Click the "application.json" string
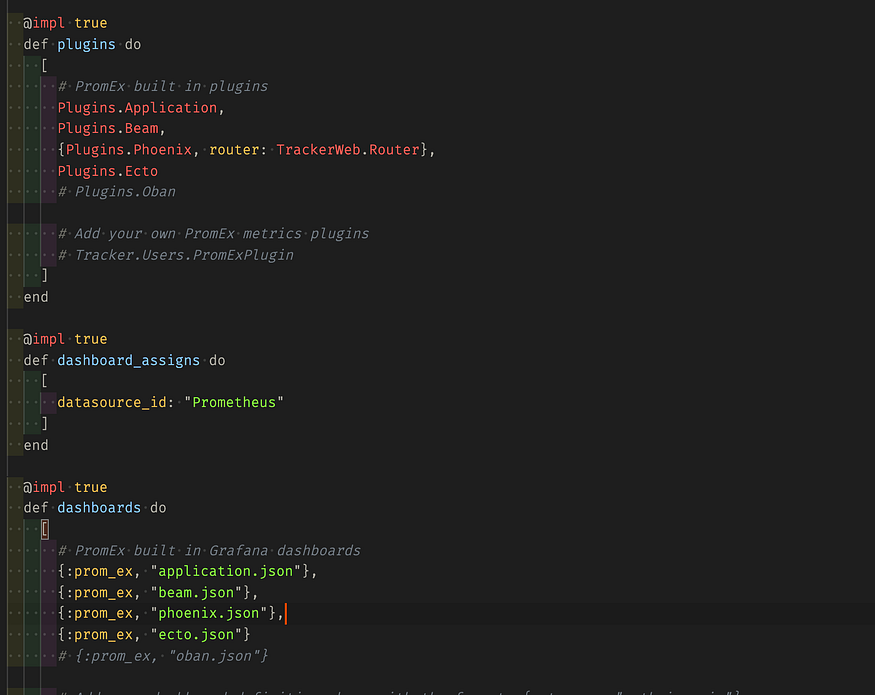 225,572
